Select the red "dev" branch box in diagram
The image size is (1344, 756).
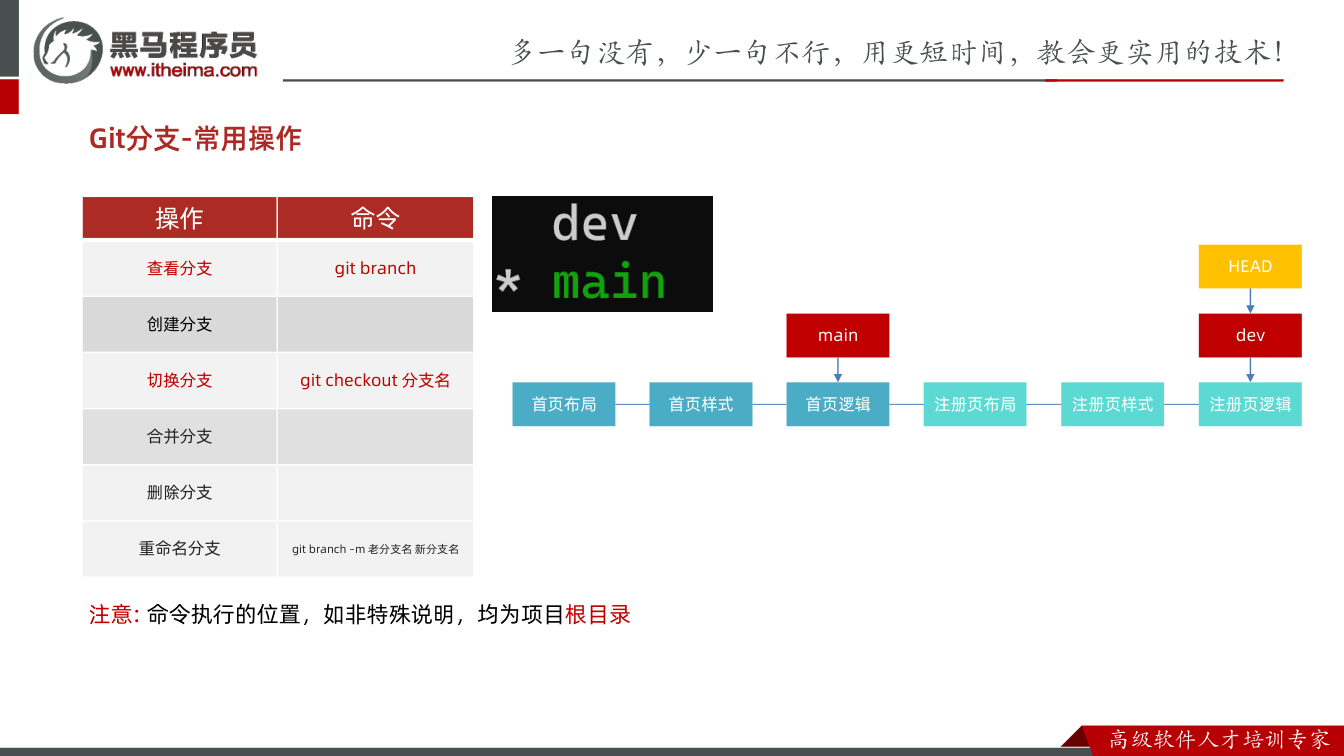[x=1250, y=335]
